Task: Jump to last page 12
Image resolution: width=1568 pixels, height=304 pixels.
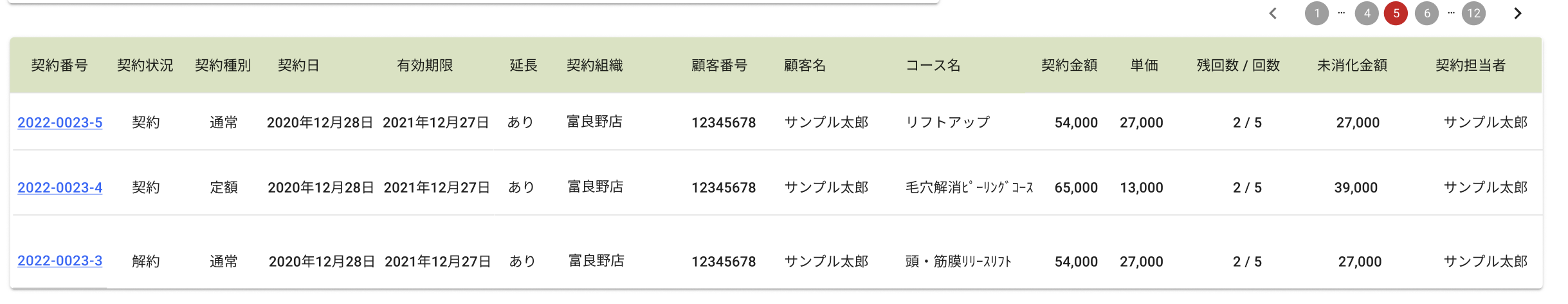Action: [1473, 14]
